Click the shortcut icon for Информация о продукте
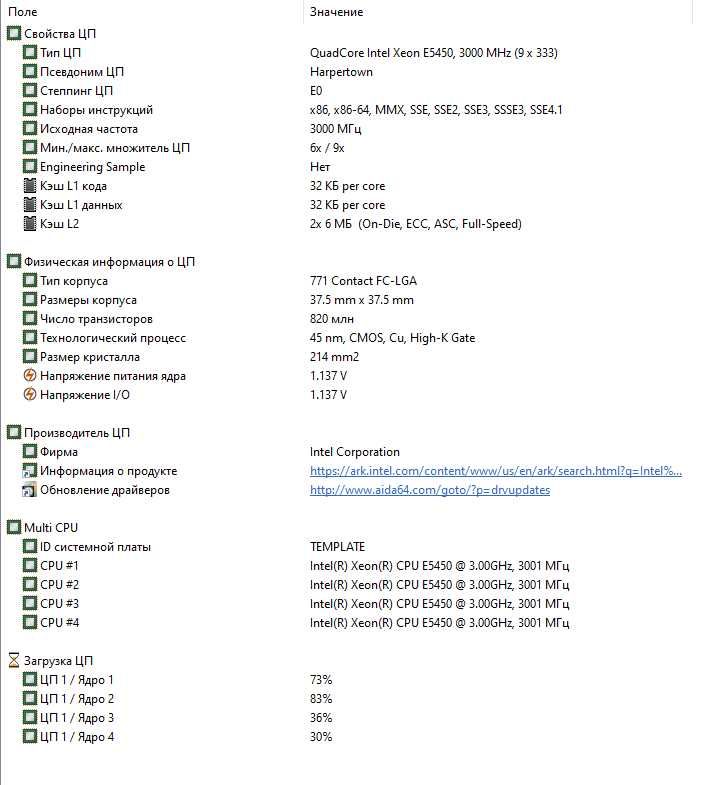This screenshot has width=717, height=785. coord(30,471)
